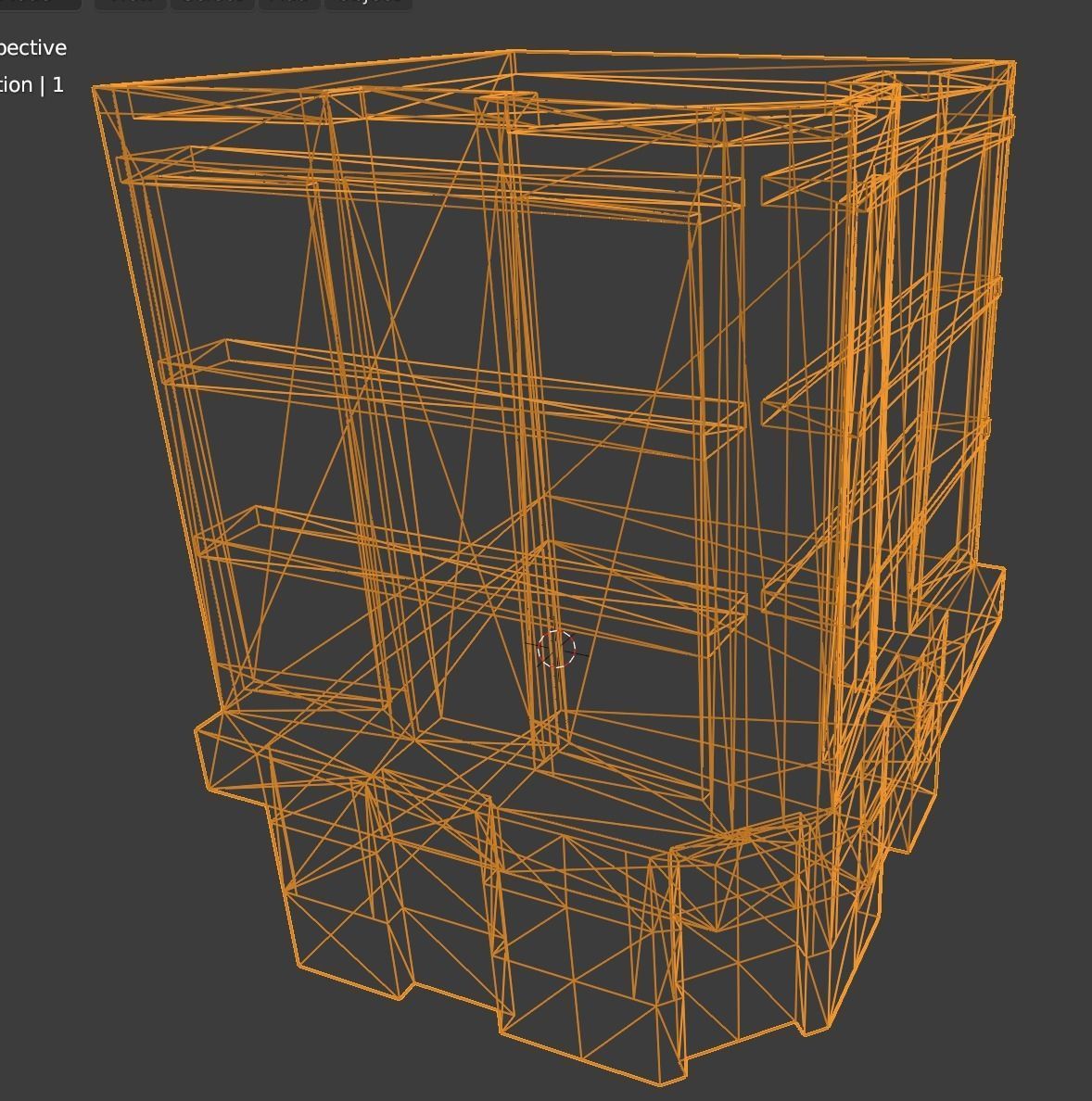Click the 3D cursor crosshair in viewport

[x=556, y=649]
